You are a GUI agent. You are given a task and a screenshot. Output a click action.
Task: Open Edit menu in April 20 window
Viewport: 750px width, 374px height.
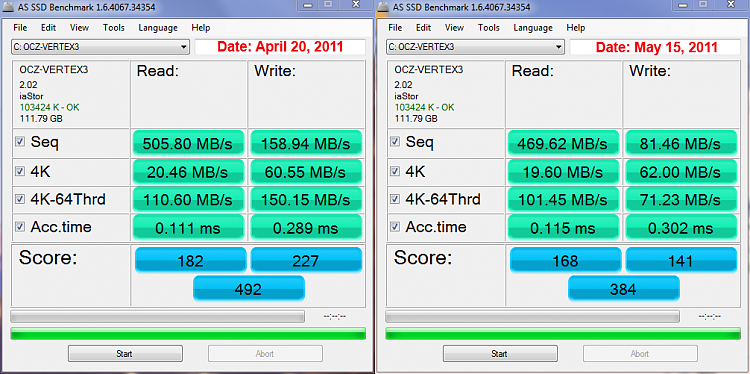click(48, 28)
